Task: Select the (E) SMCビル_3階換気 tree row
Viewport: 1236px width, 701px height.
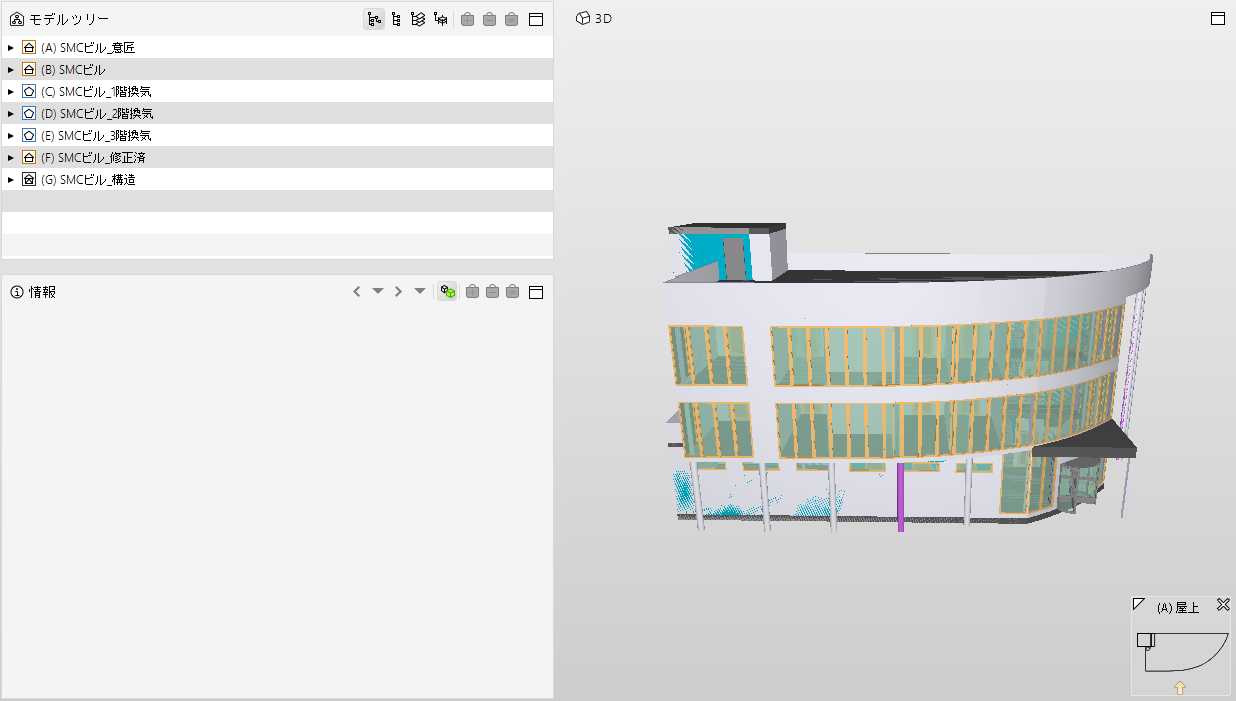Action: [x=277, y=135]
